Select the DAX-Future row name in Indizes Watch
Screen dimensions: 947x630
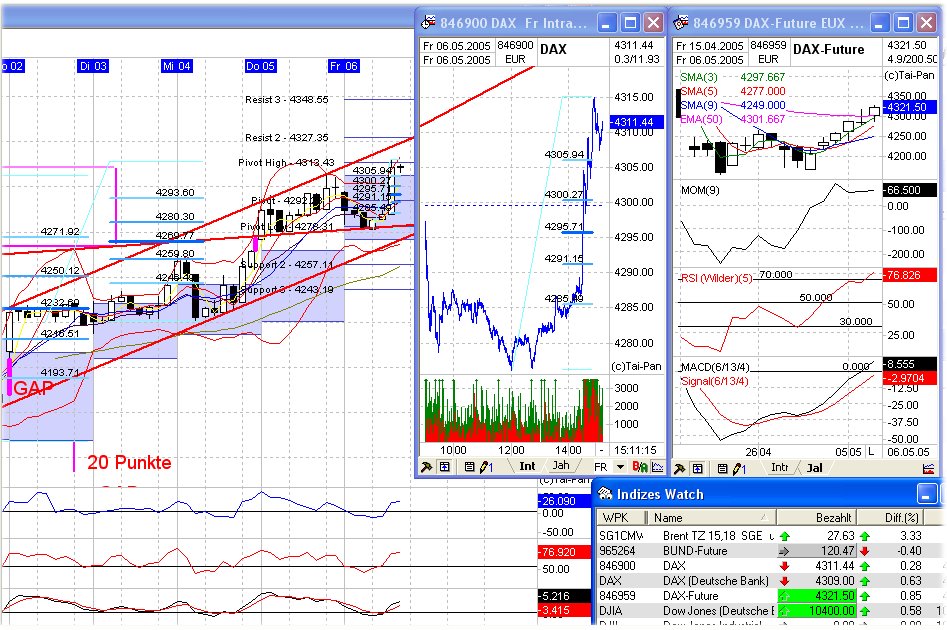[x=691, y=596]
